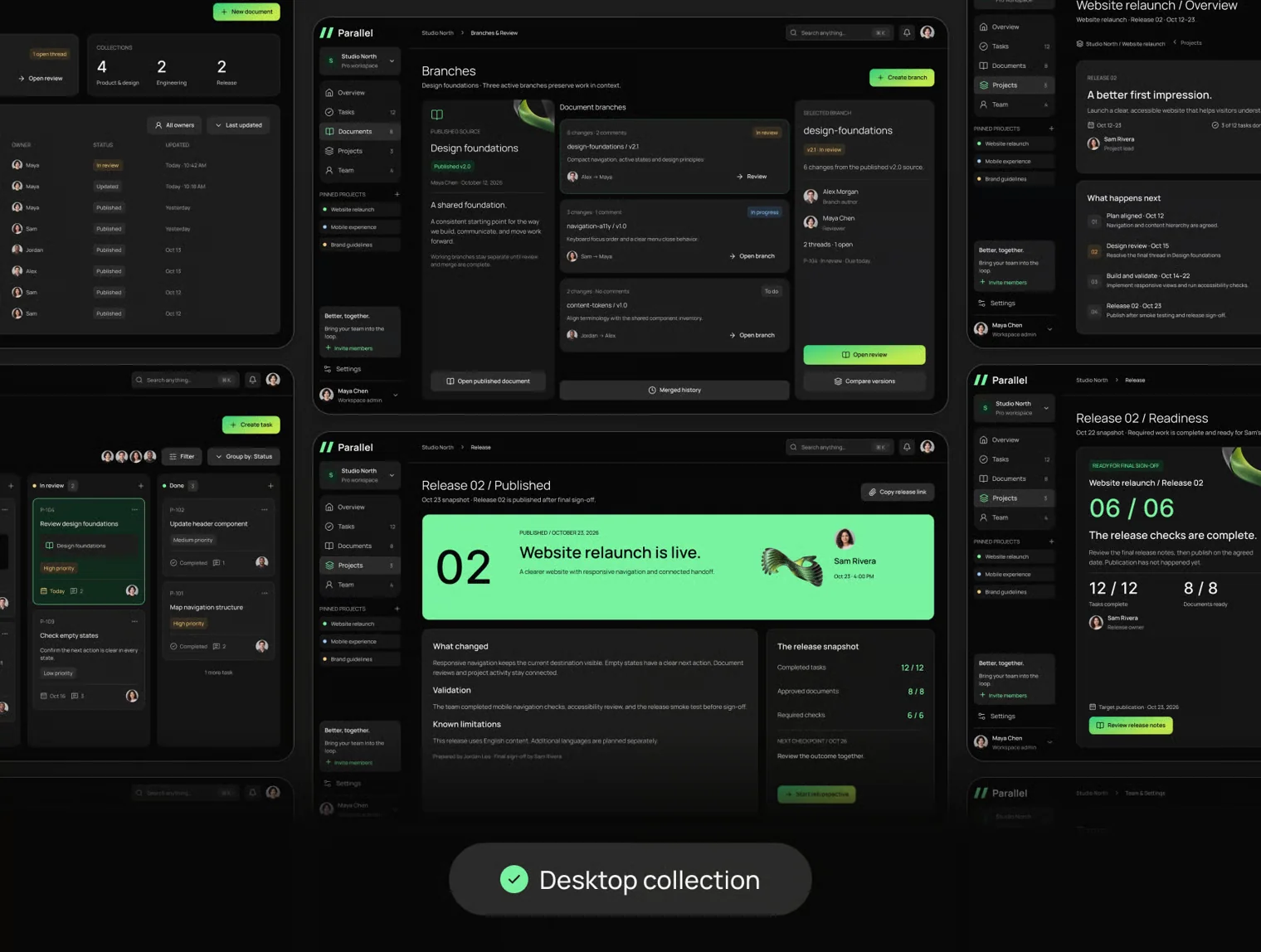Image resolution: width=1261 pixels, height=952 pixels.
Task: Click the notification bell in the Branches window
Action: coord(907,33)
